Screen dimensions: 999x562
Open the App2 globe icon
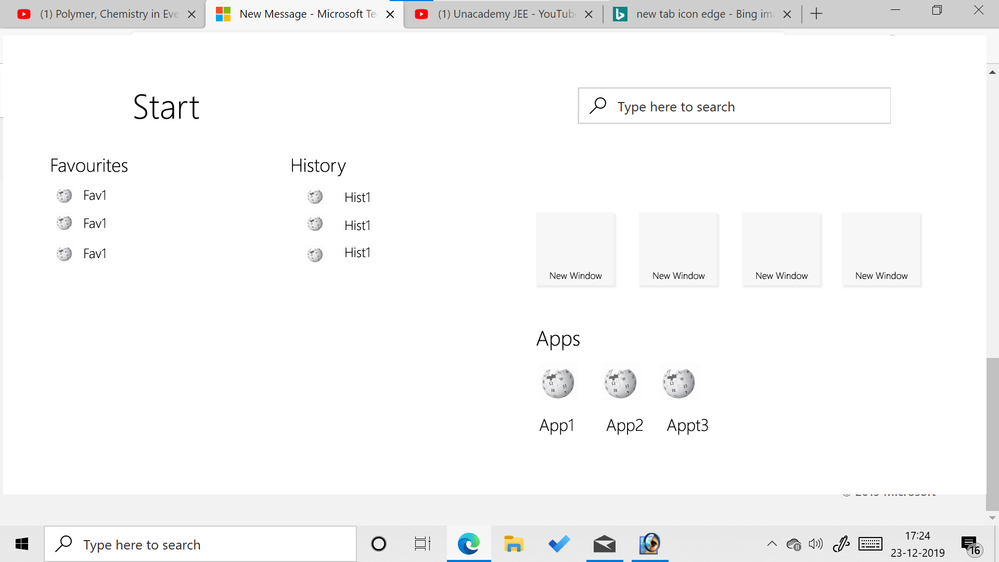tap(620, 382)
